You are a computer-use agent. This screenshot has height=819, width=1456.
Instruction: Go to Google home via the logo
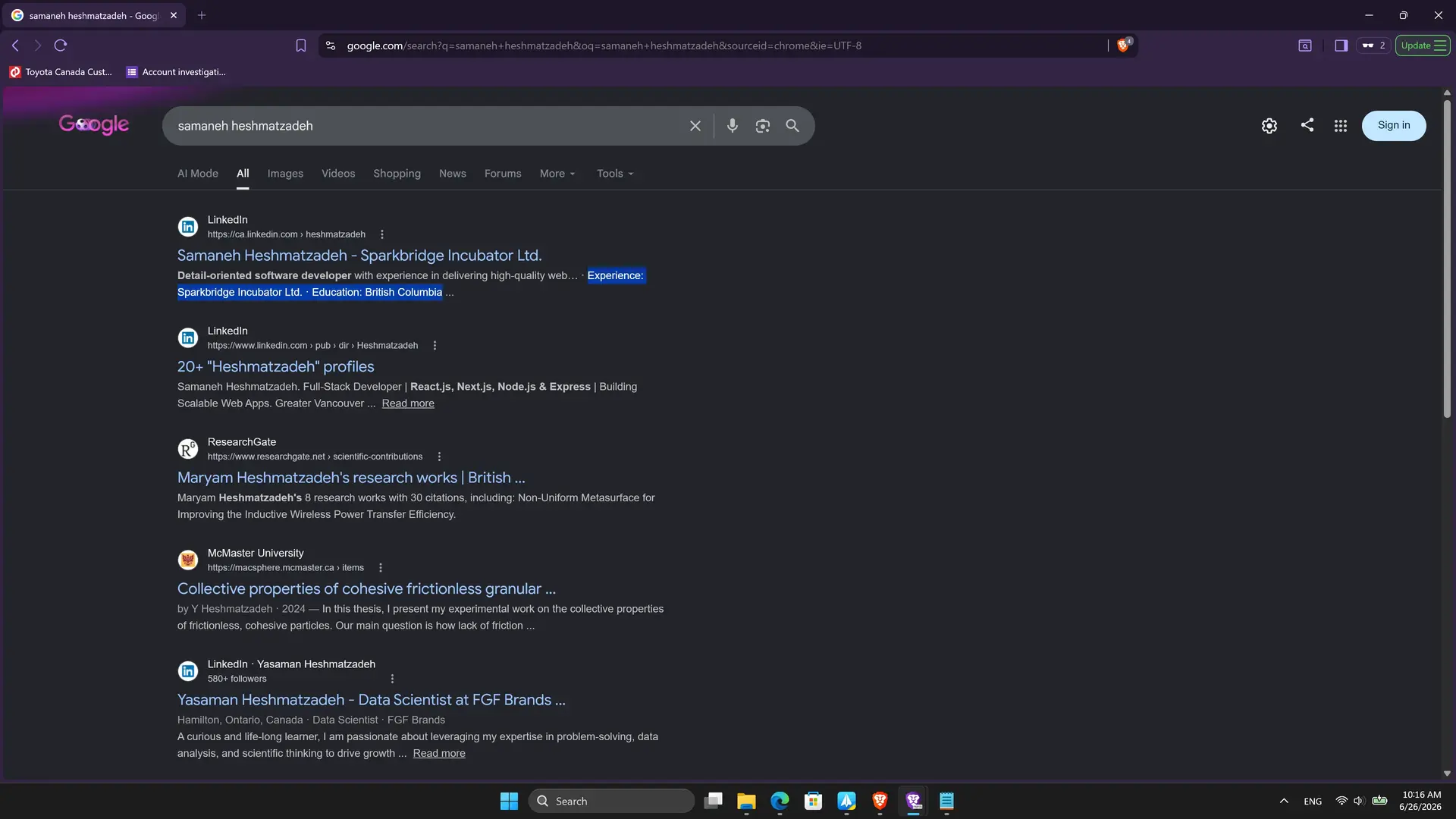tap(94, 124)
